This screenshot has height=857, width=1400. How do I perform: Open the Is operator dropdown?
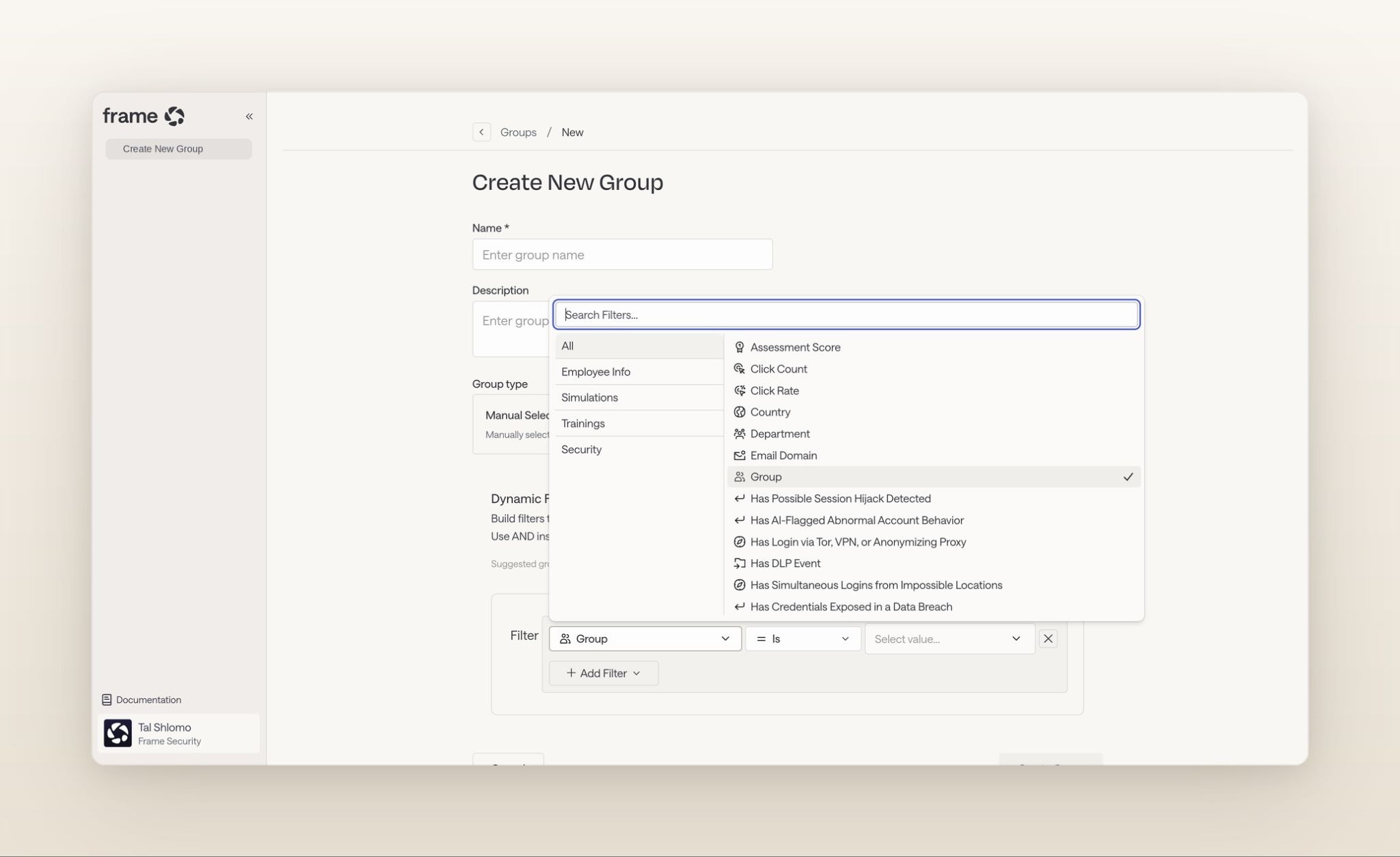click(803, 638)
